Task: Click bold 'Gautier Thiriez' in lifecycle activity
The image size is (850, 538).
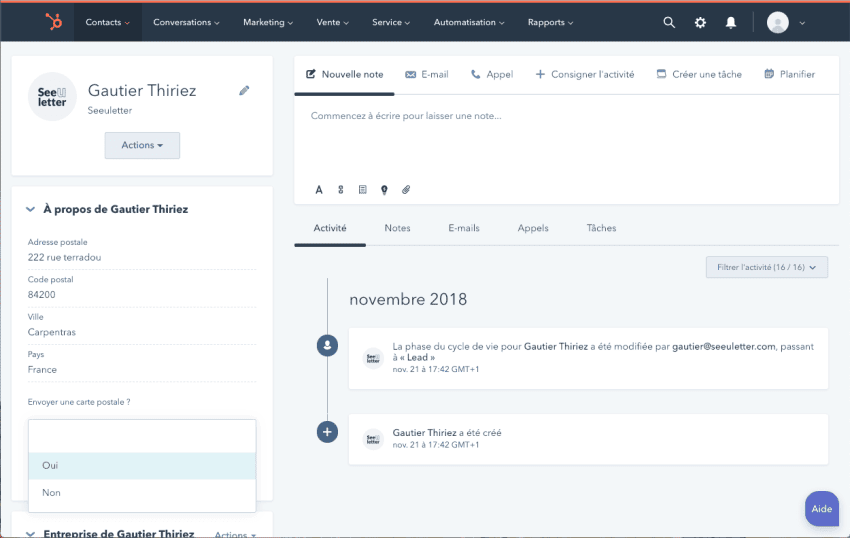Action: click(x=556, y=347)
